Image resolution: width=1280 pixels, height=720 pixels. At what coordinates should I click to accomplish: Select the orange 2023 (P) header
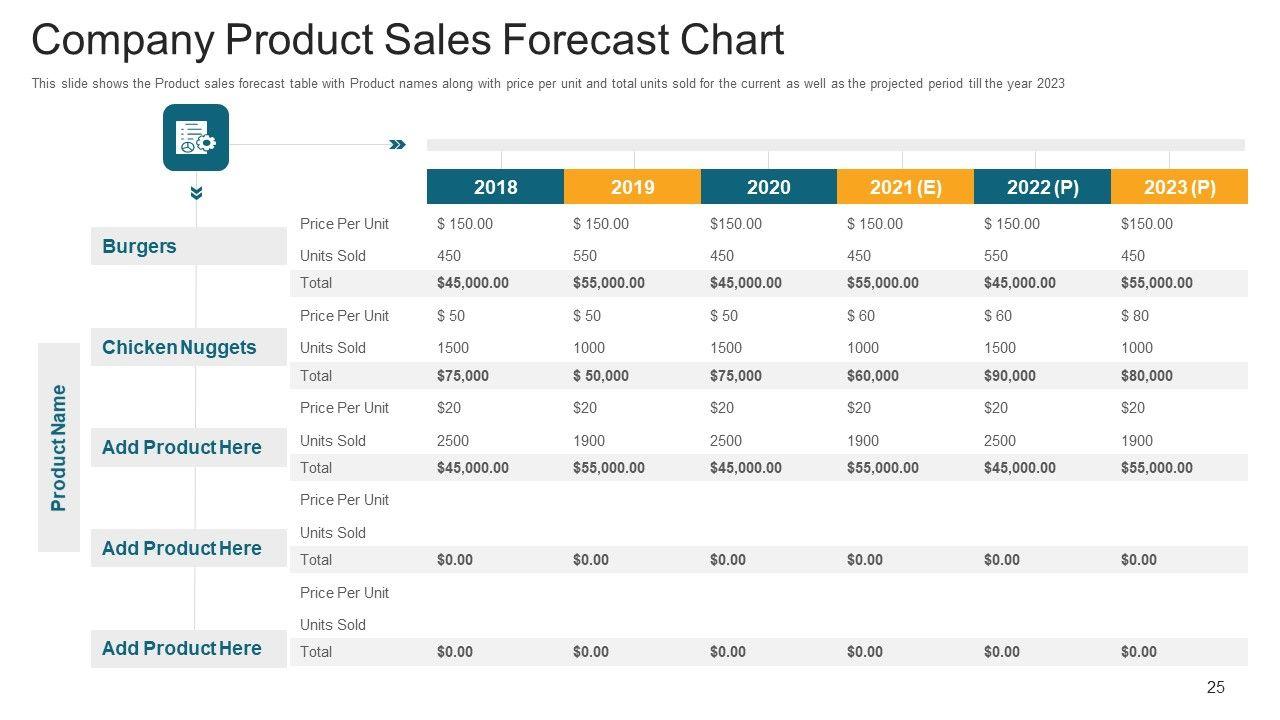(x=1179, y=187)
